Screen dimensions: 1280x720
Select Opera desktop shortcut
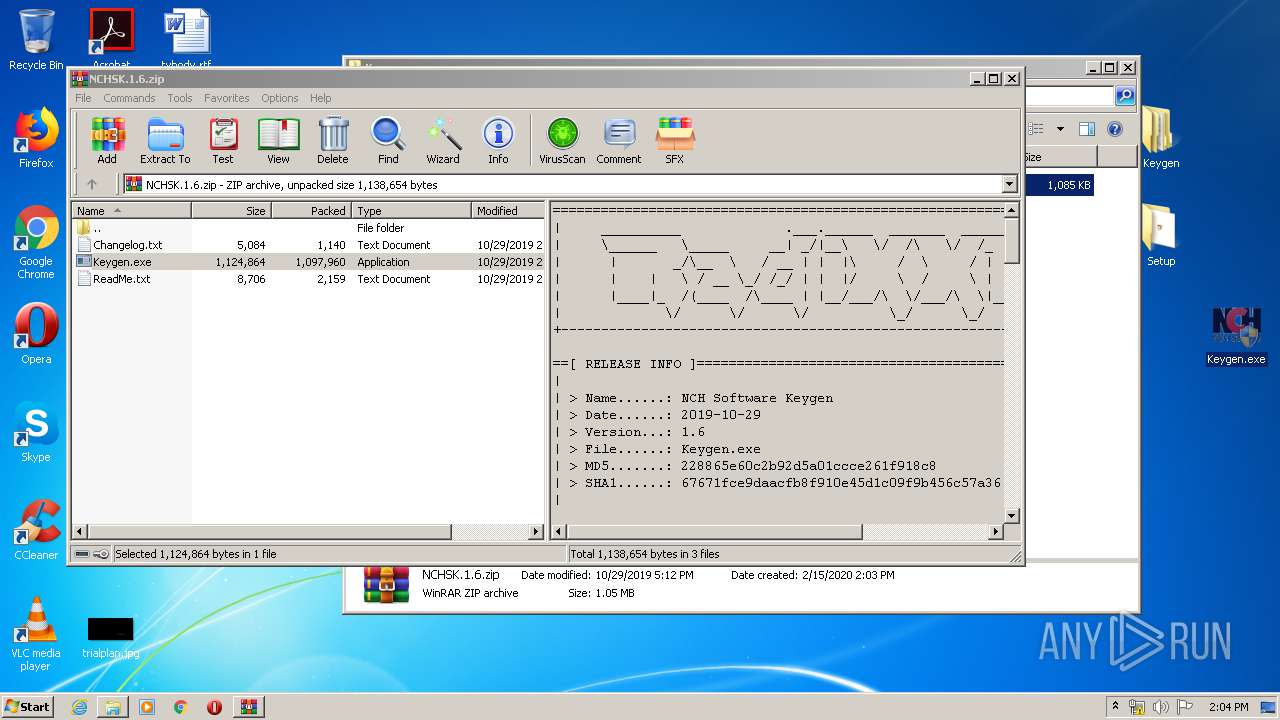(36, 334)
